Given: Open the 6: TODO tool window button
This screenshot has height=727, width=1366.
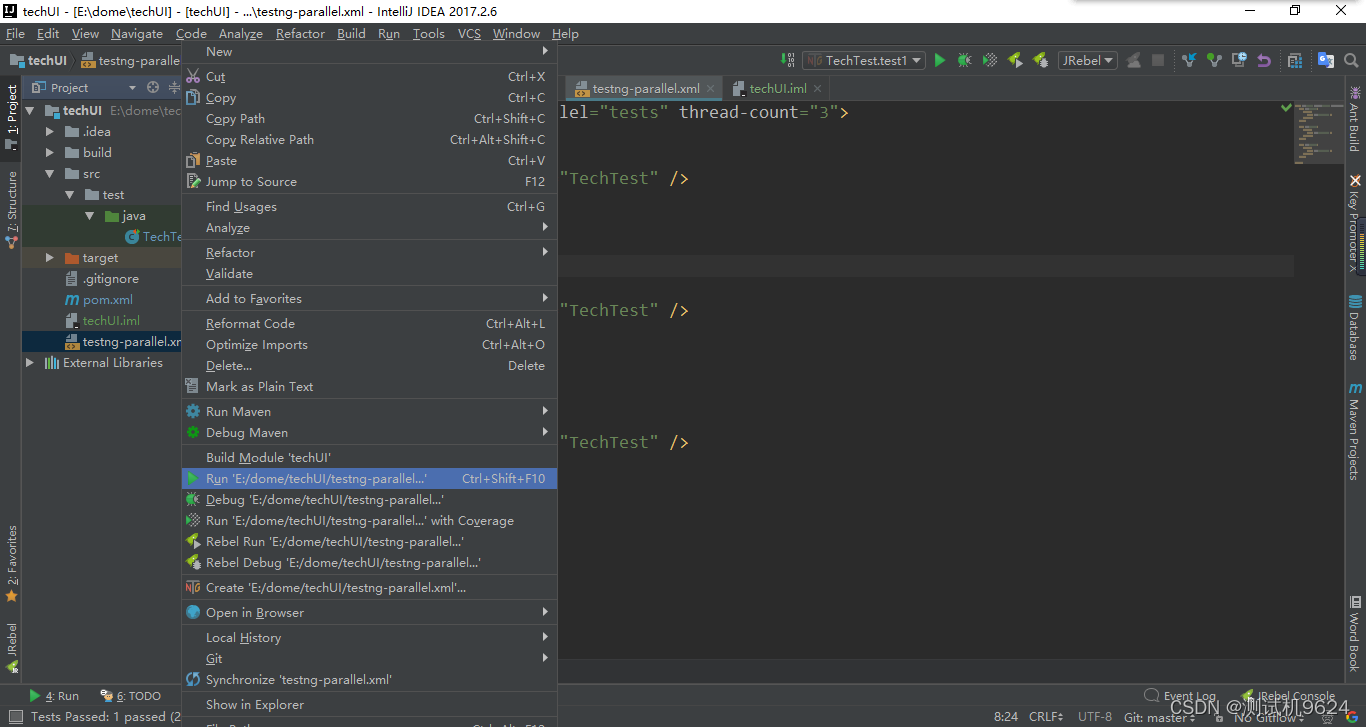Looking at the screenshot, I should pos(131,696).
